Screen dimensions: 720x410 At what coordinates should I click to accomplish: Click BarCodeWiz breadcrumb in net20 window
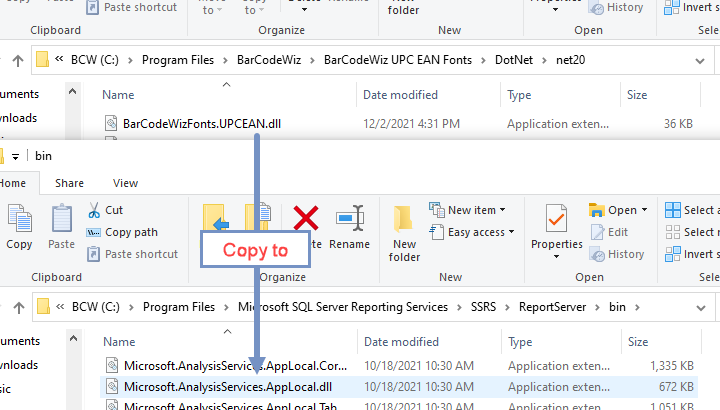(269, 60)
